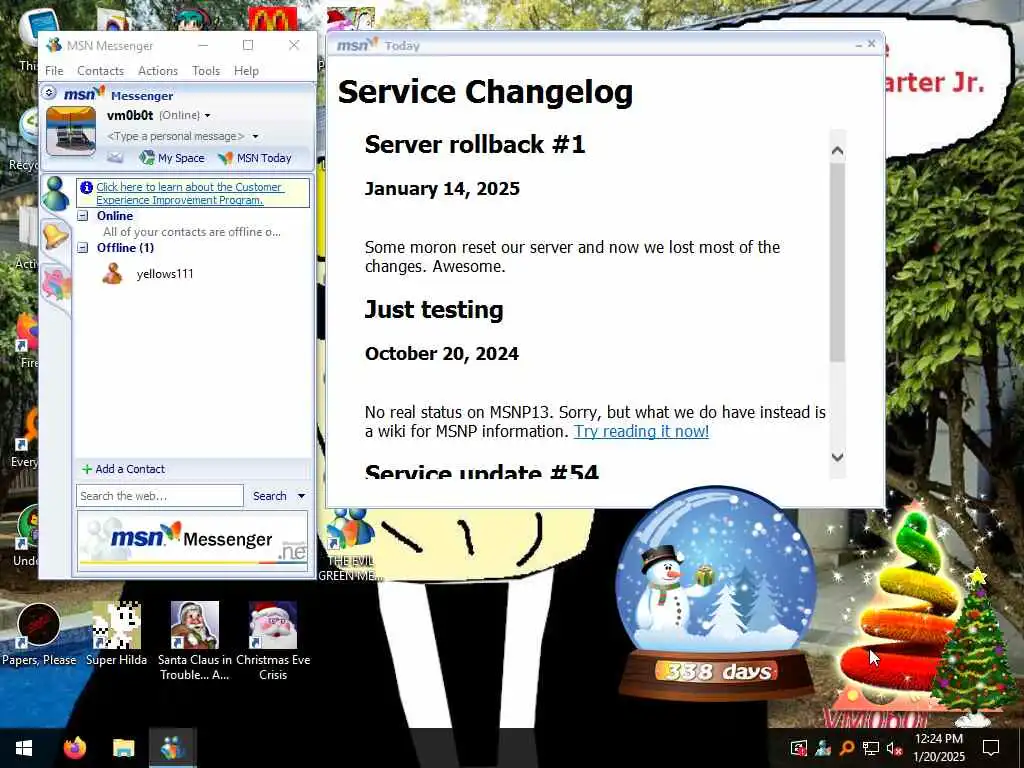Open the Super Hilda desktop icon
This screenshot has height=768, width=1024.
click(x=116, y=633)
